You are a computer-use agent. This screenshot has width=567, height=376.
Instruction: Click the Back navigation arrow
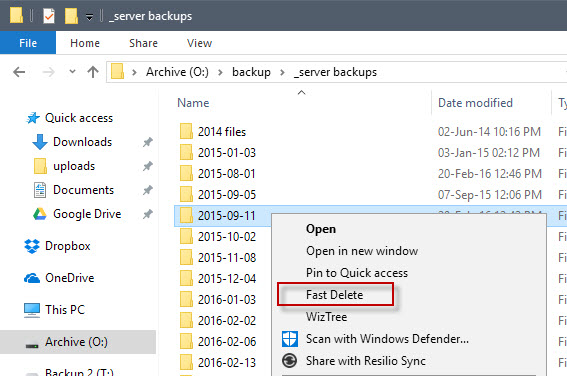[x=19, y=72]
